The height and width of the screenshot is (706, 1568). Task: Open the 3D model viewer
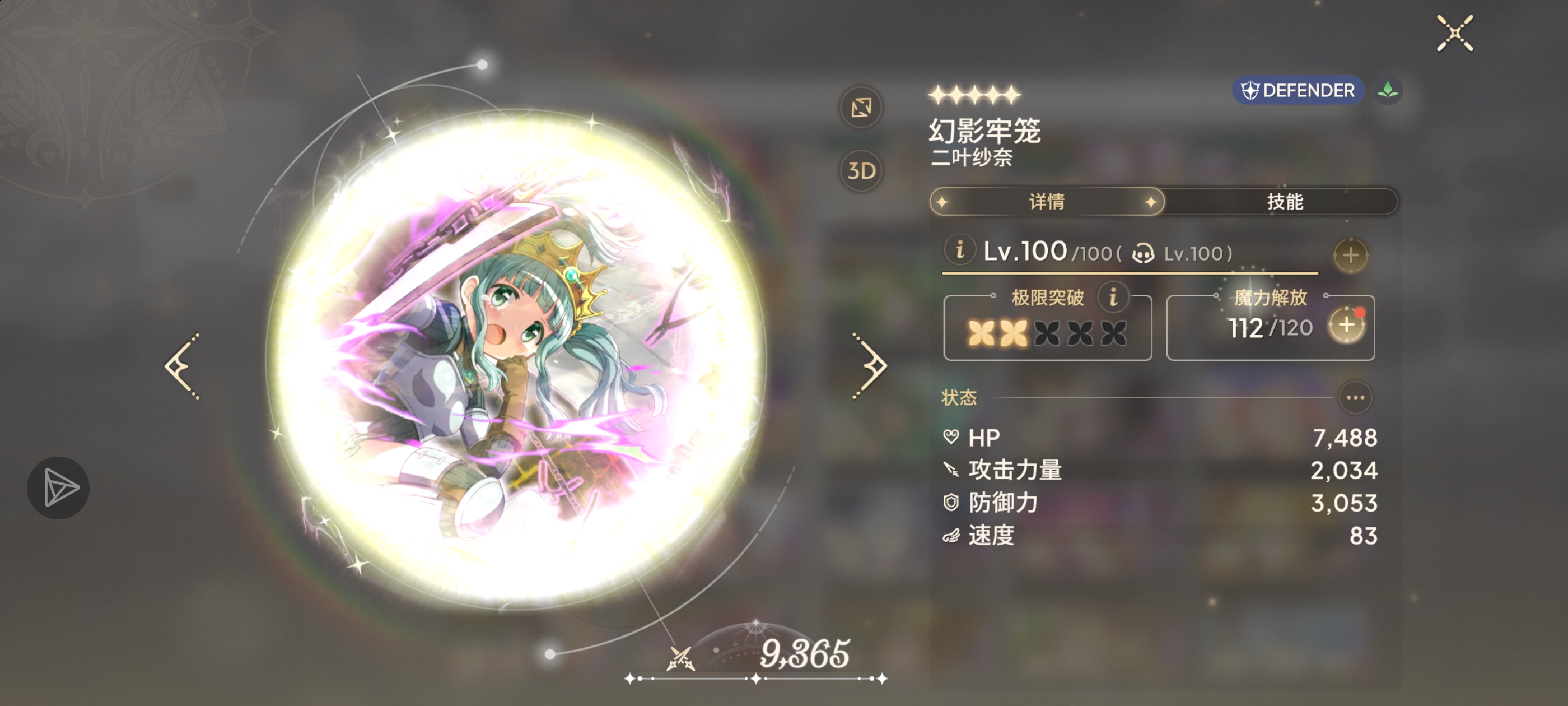coord(861,170)
